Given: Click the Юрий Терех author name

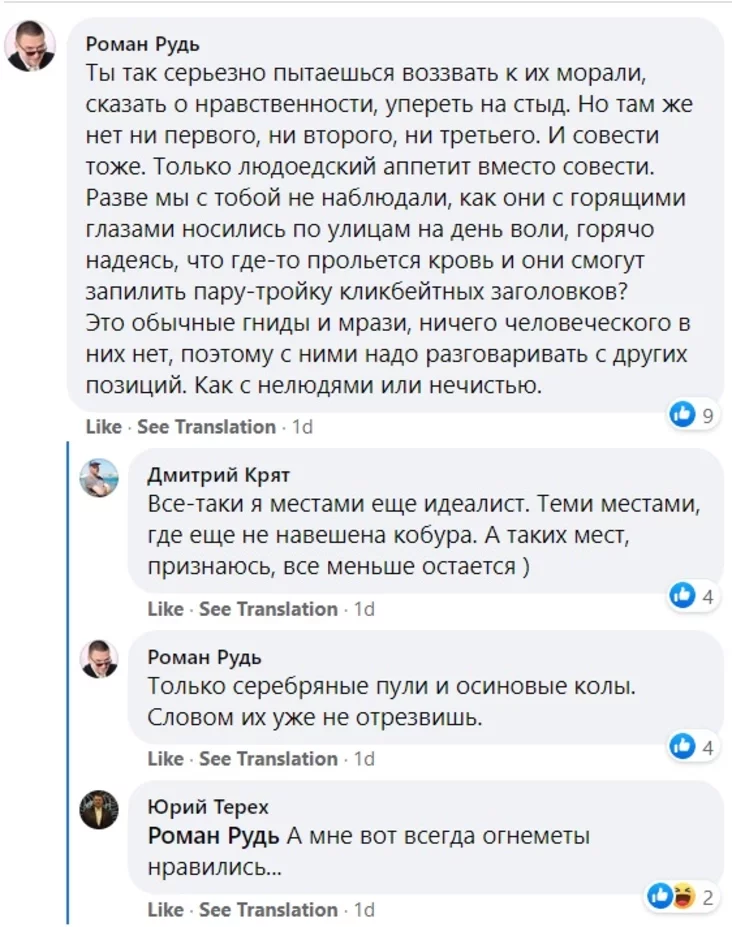Looking at the screenshot, I should 207,806.
